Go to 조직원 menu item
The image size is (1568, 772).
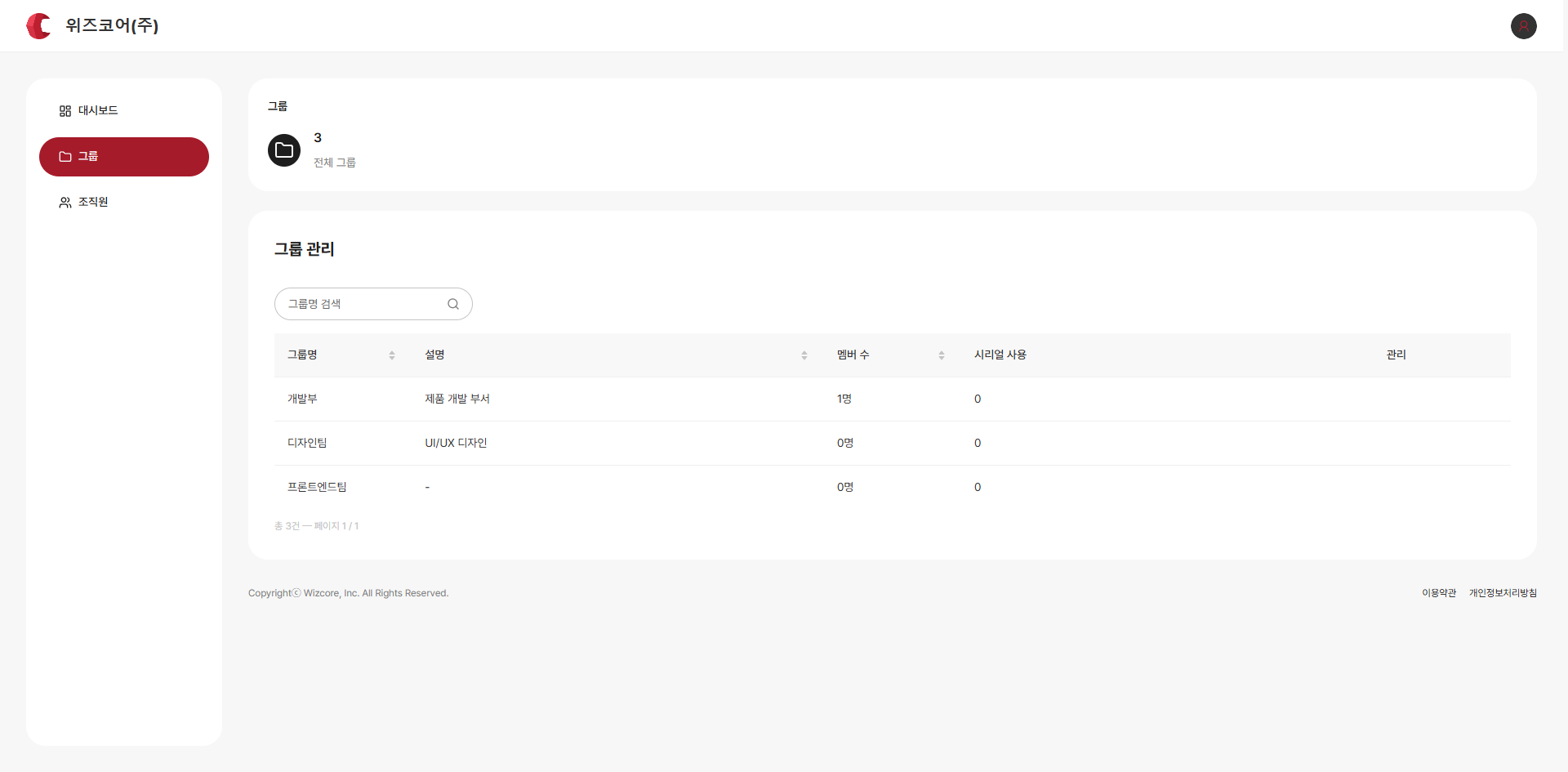coord(124,203)
